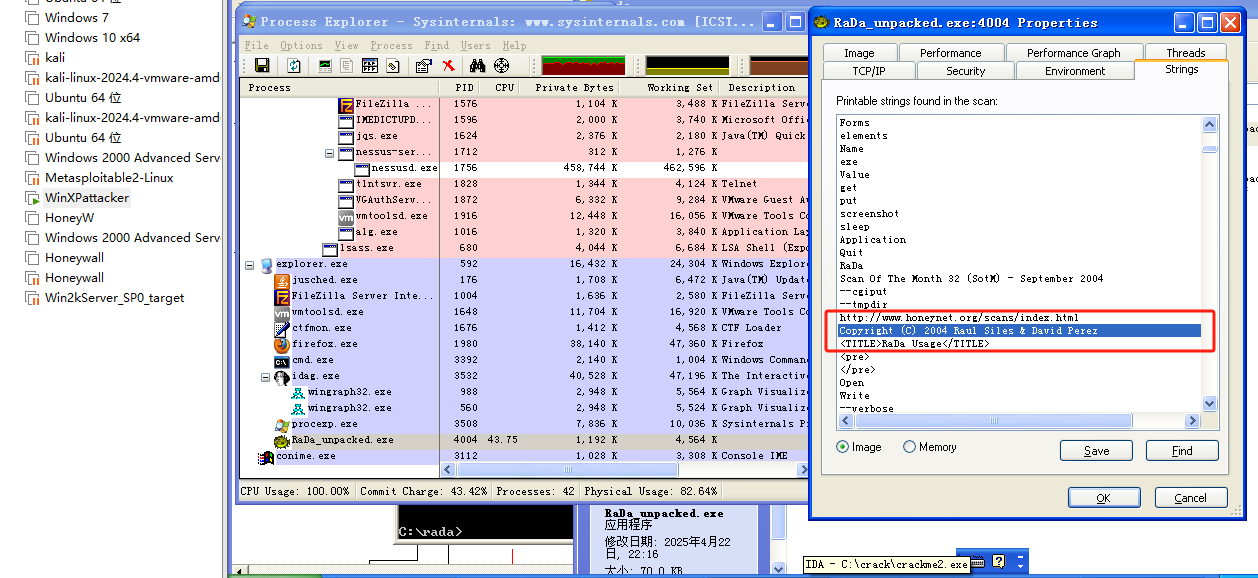1258x578 pixels.
Task: Select the Memory radio button
Action: [x=909, y=447]
